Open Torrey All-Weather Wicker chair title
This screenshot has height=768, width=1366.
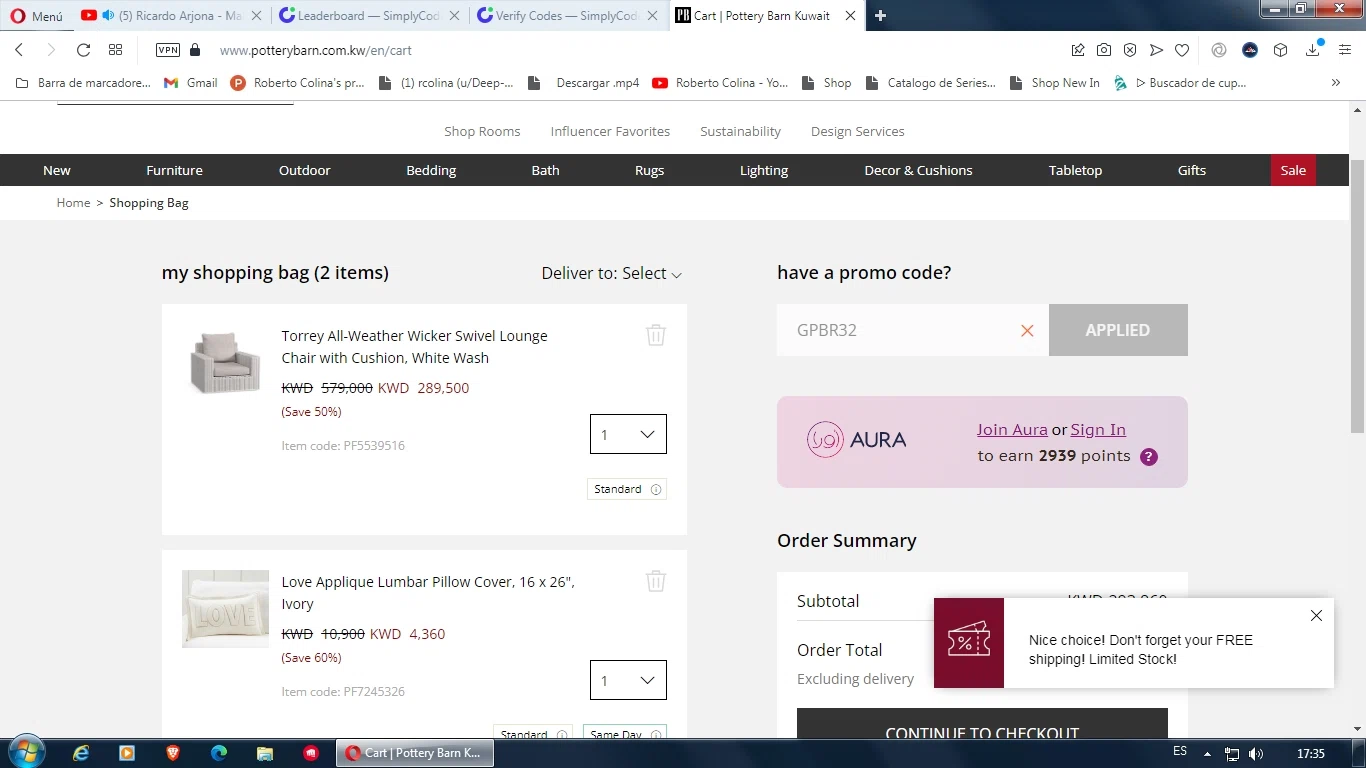[414, 347]
